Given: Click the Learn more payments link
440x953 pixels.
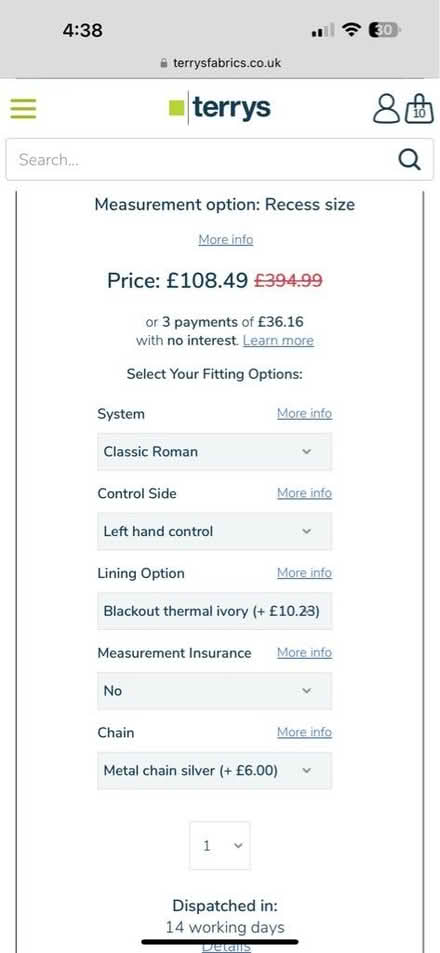Looking at the screenshot, I should (278, 340).
